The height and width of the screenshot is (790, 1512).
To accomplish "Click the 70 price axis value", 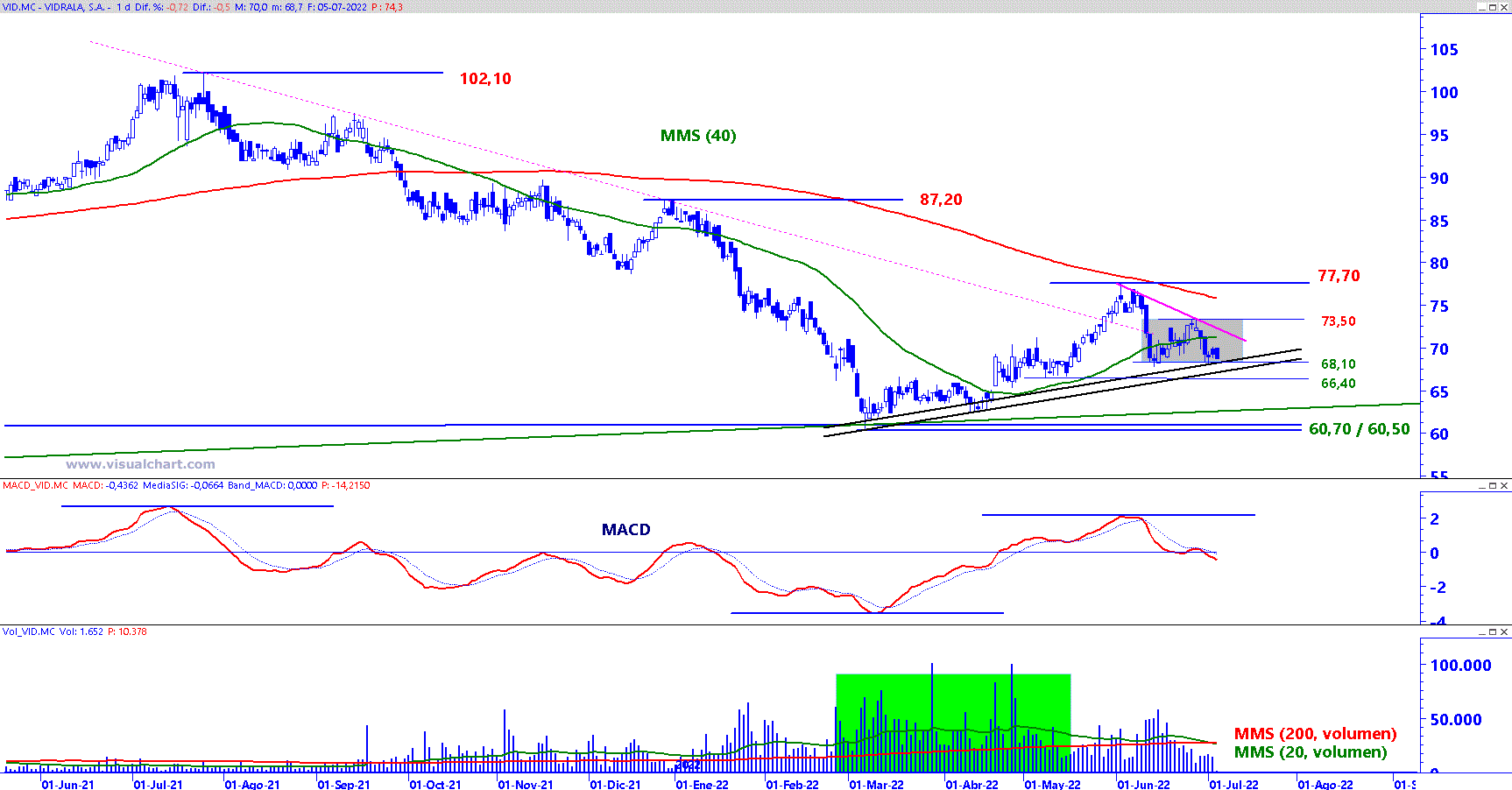I will pyautogui.click(x=1439, y=349).
